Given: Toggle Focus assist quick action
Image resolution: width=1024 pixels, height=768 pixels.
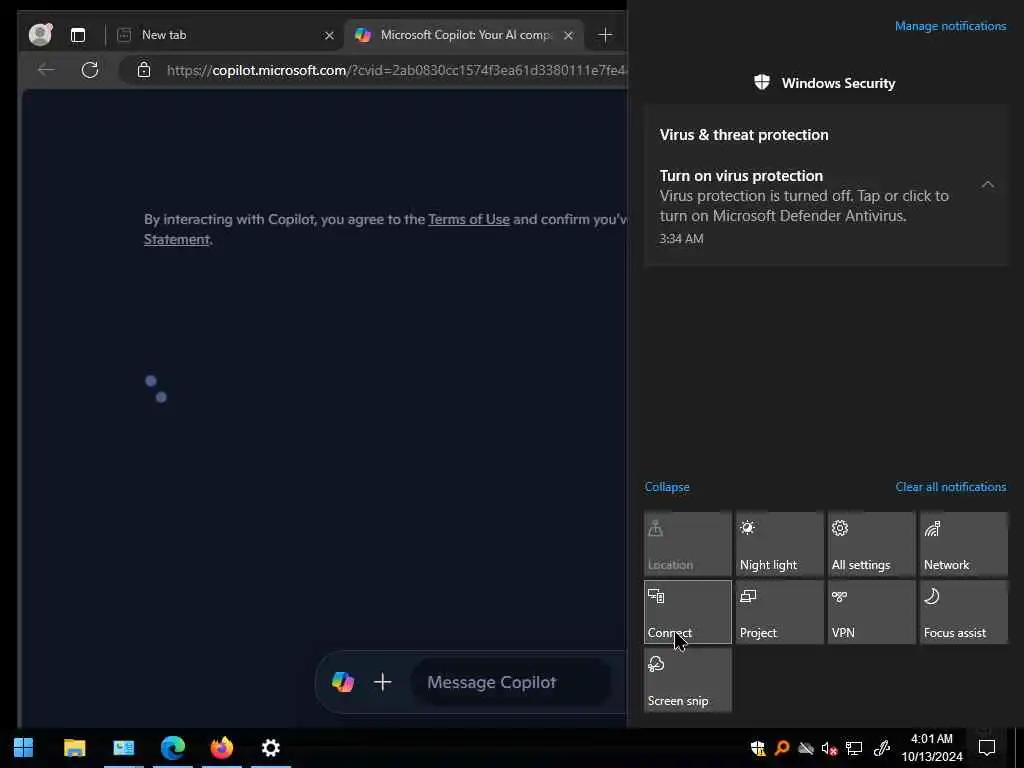Looking at the screenshot, I should tap(964, 612).
